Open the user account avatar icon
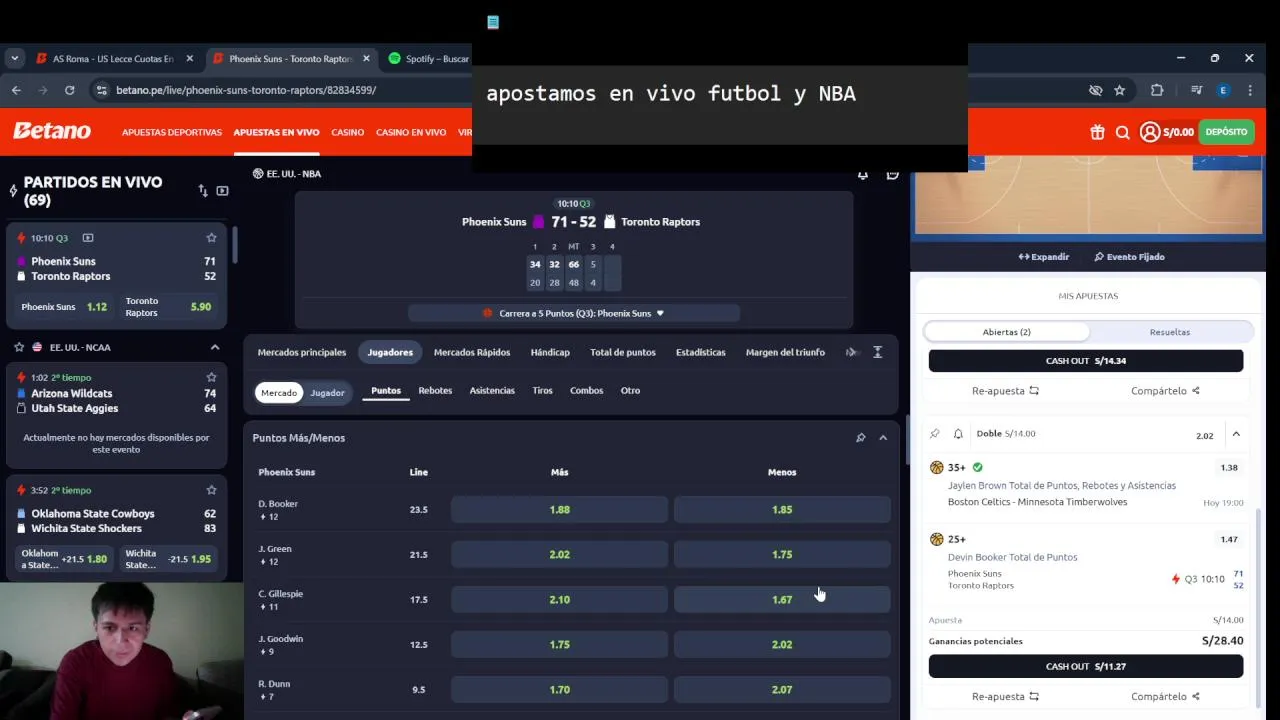 [1150, 132]
